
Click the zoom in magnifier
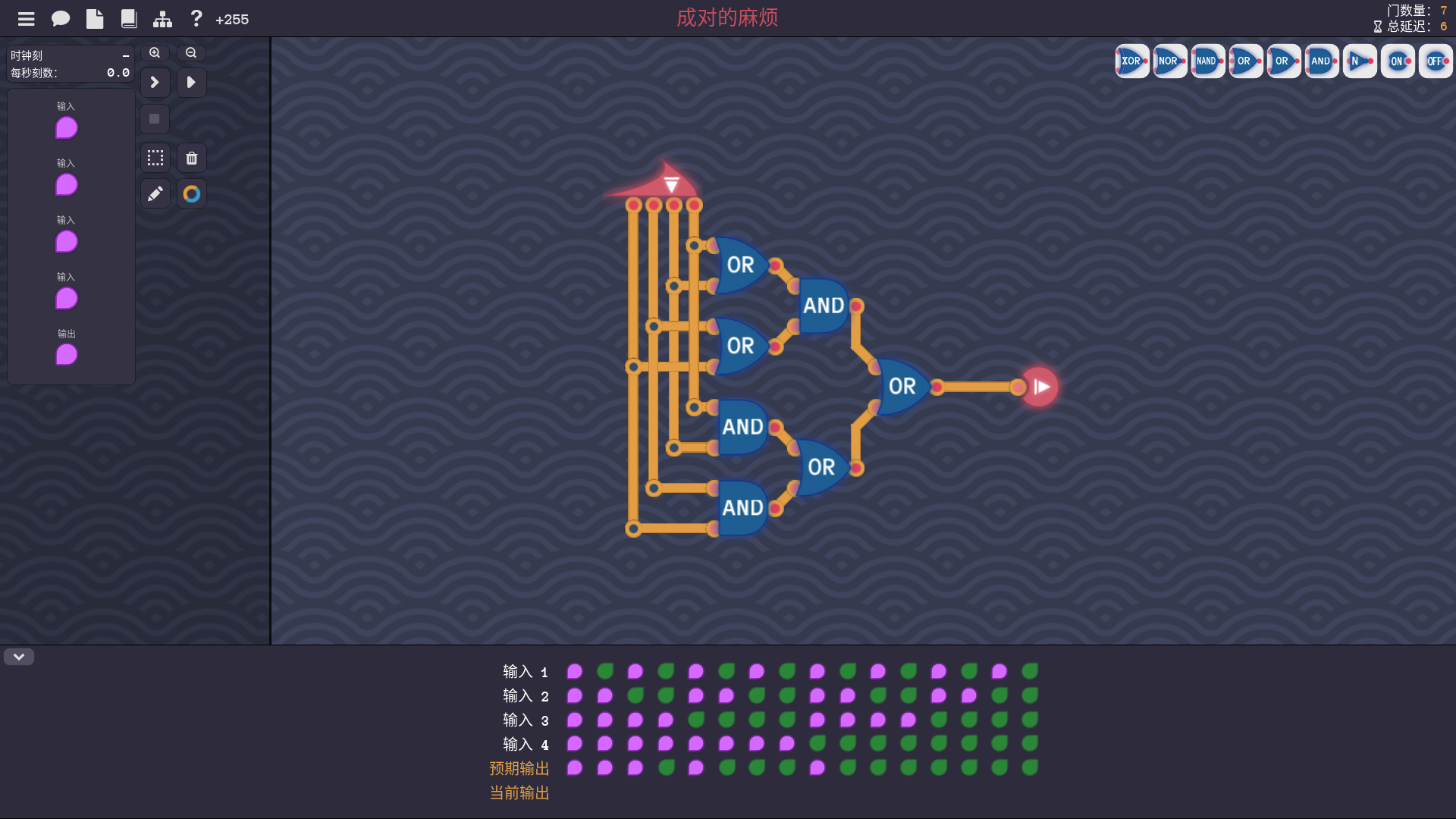155,53
